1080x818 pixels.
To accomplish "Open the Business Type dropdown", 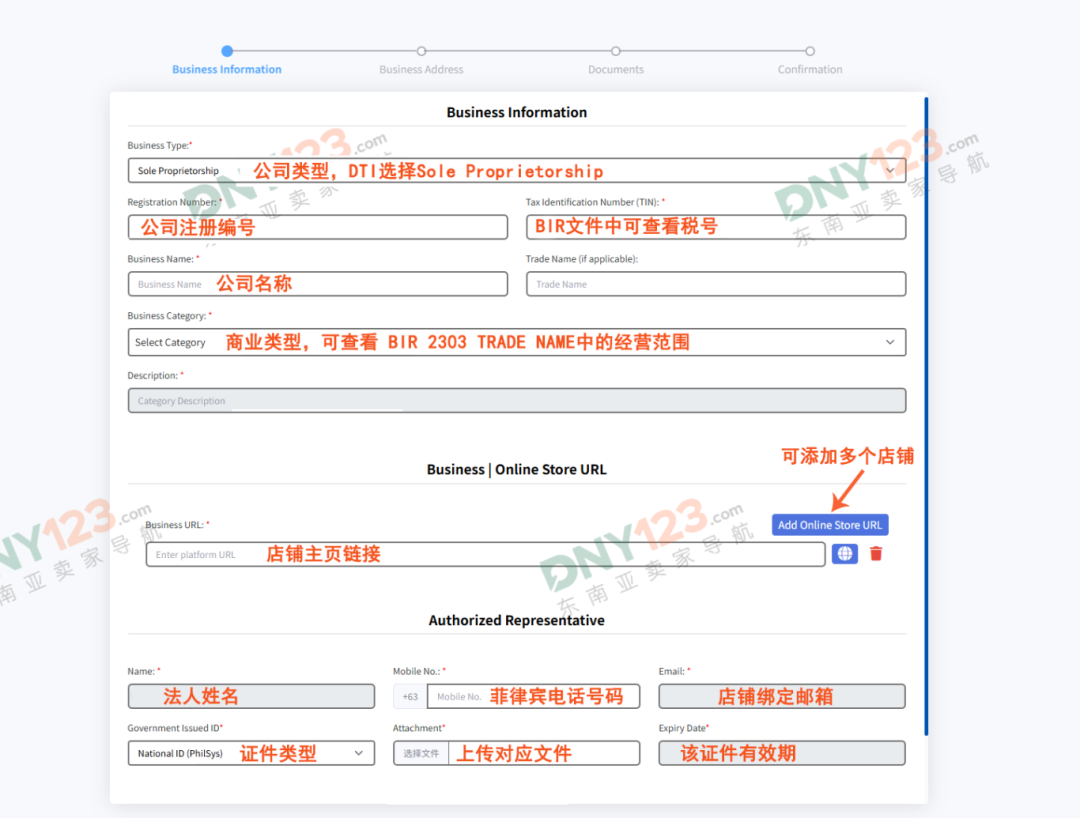I will pyautogui.click(x=516, y=170).
